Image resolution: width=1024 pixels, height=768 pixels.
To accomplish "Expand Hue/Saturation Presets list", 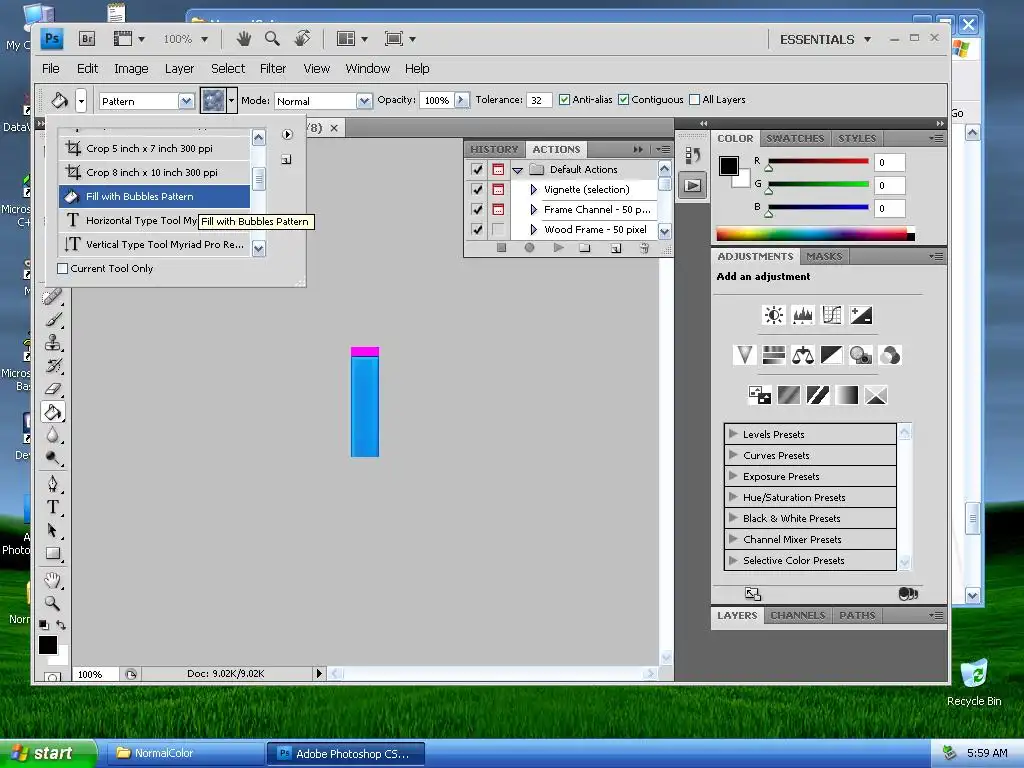I will click(733, 496).
